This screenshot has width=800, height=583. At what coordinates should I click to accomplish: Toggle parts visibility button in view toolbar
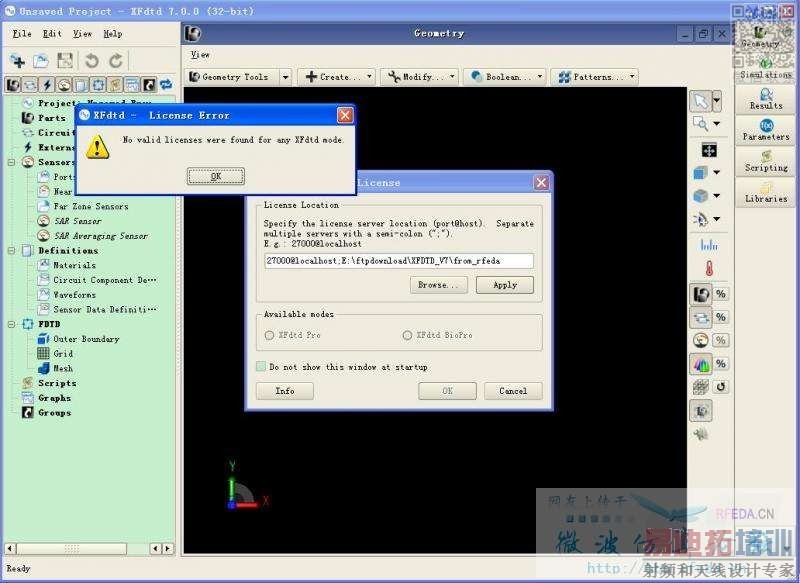pos(702,294)
